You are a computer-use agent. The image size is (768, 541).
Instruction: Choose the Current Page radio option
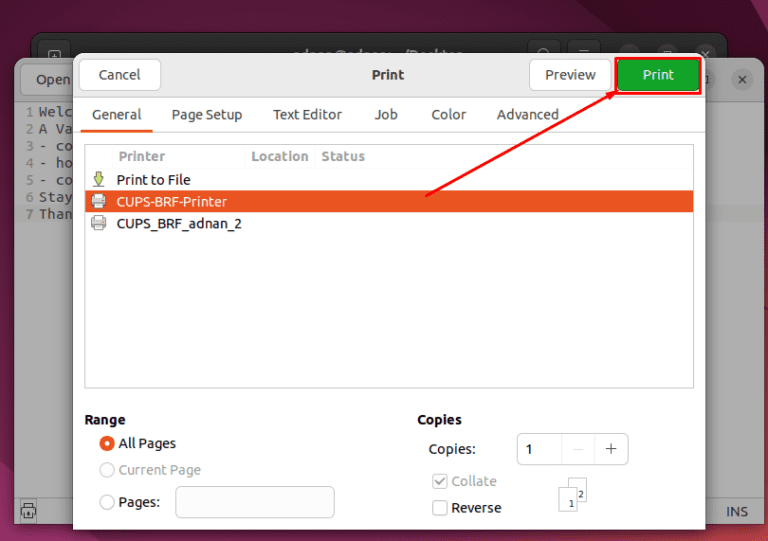click(107, 470)
